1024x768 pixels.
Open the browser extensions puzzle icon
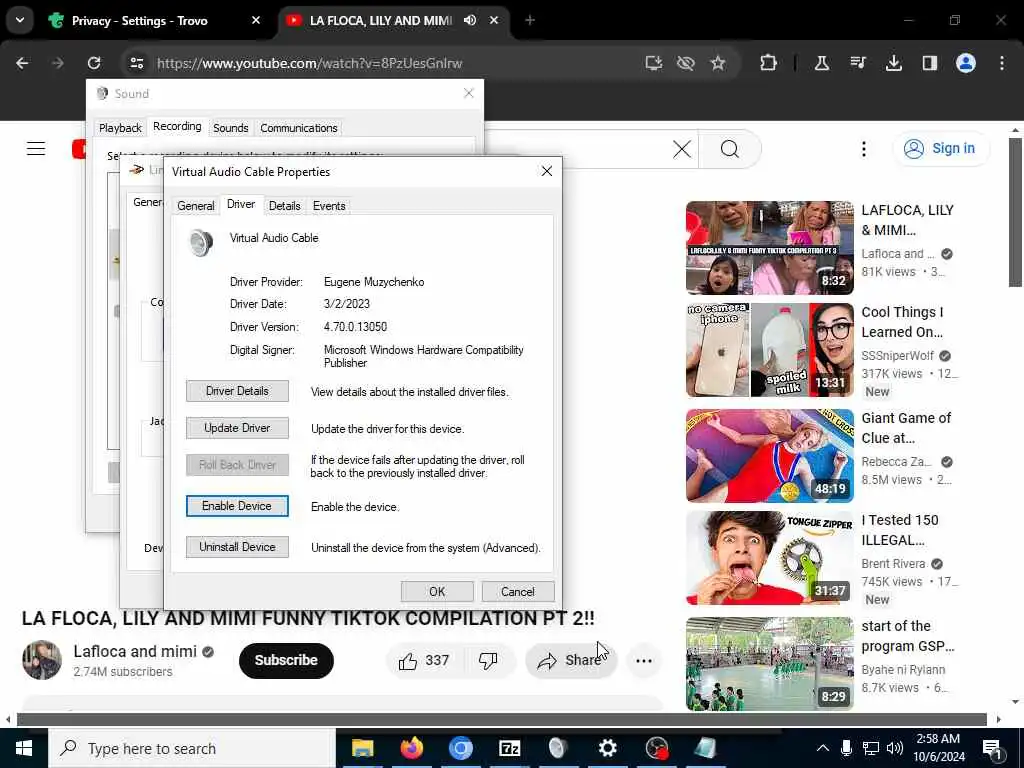point(769,63)
